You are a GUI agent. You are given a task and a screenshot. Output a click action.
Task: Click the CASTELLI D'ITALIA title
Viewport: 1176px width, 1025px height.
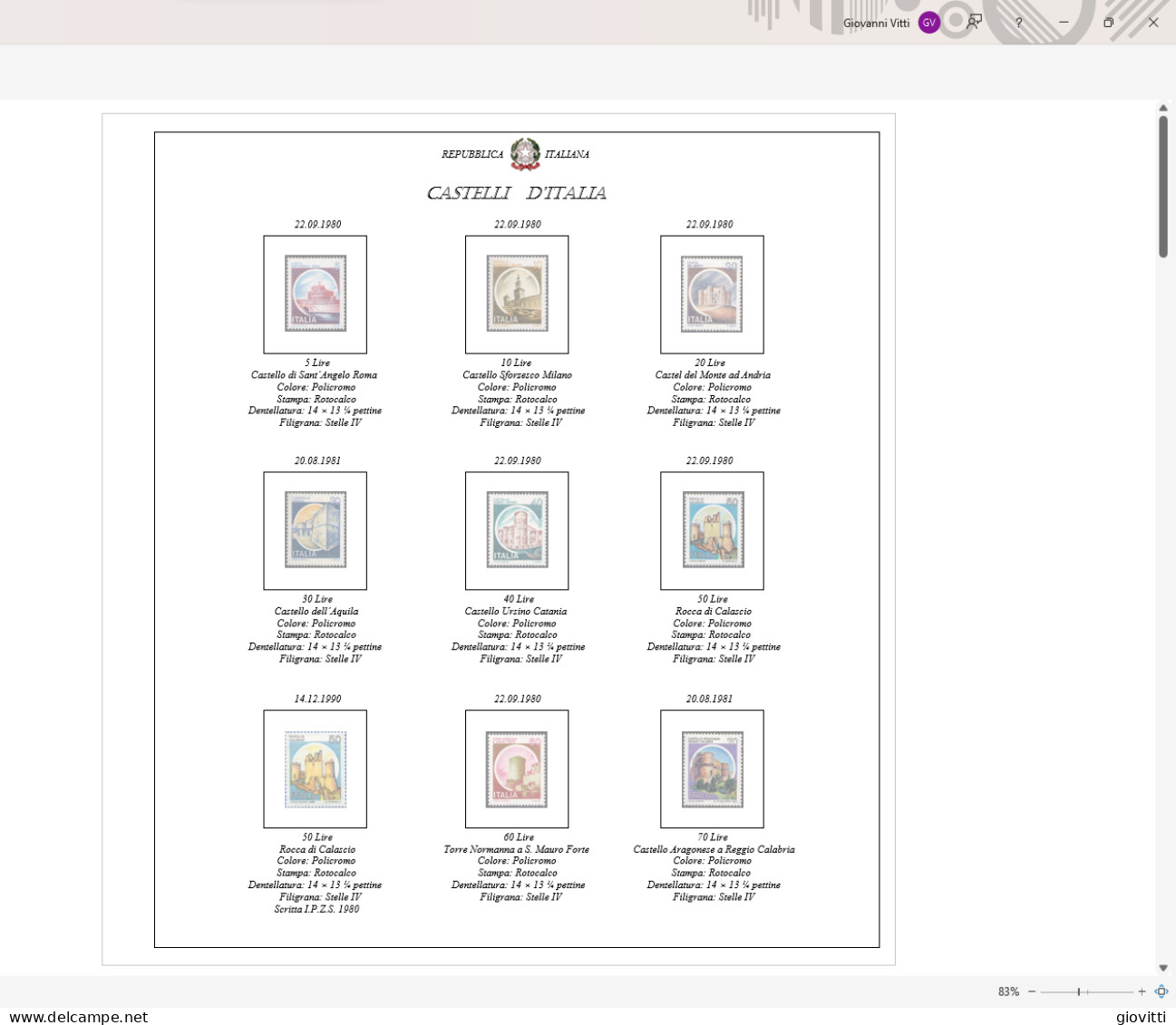[x=517, y=193]
